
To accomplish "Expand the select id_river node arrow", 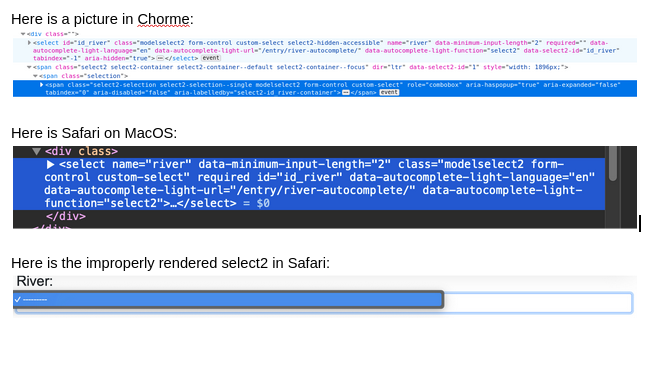I will [x=29, y=43].
